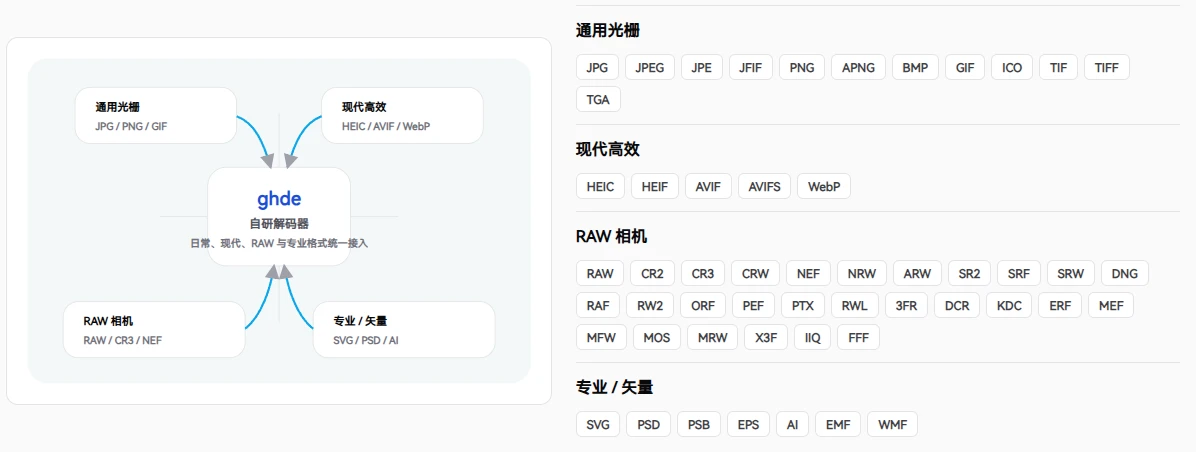Click the AVIFS format tag
1196x452 pixels.
pos(764,186)
